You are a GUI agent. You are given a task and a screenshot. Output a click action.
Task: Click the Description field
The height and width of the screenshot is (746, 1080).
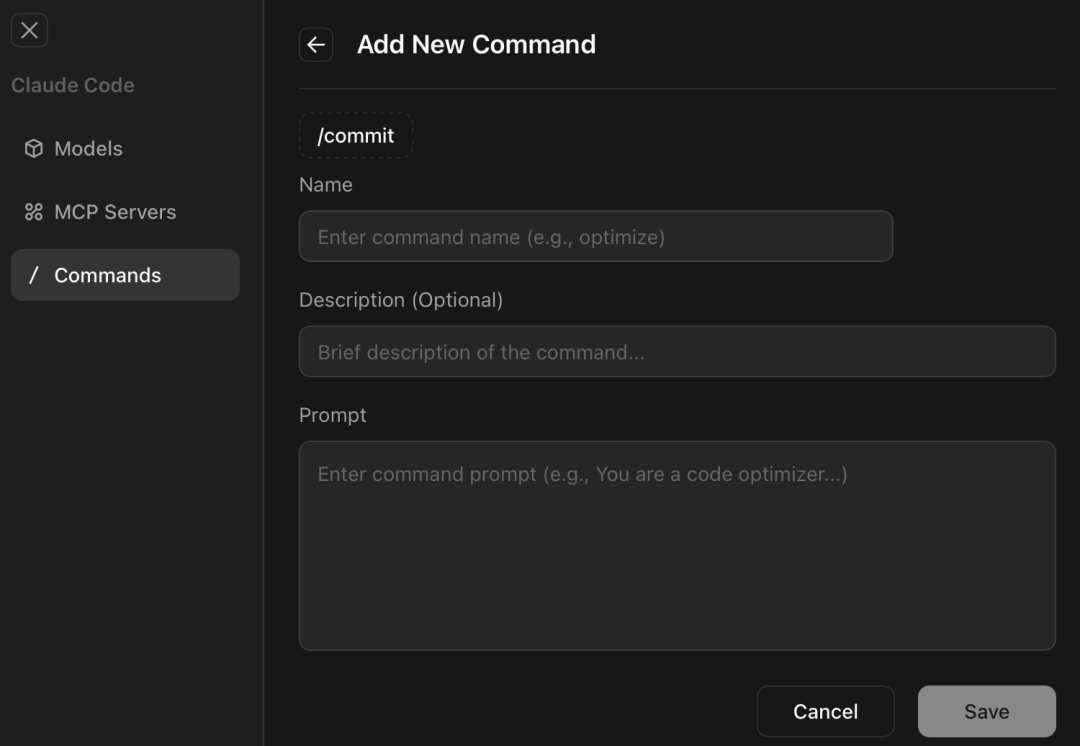pos(676,351)
